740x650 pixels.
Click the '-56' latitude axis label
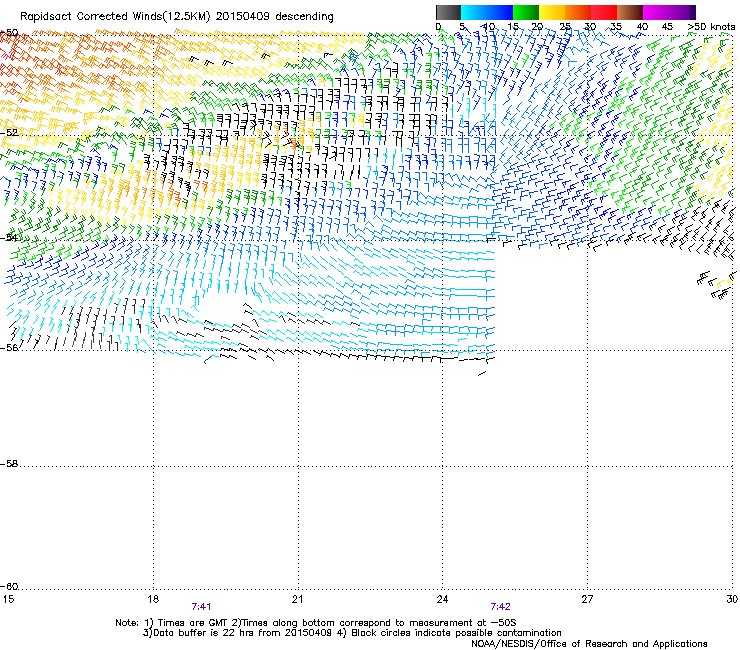pos(9,347)
